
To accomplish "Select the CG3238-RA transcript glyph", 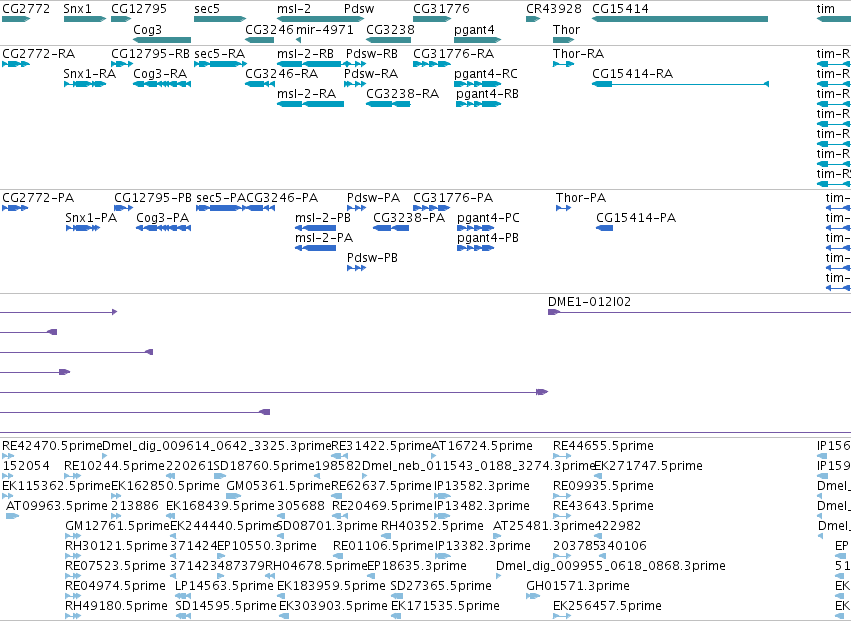I will click(389, 104).
